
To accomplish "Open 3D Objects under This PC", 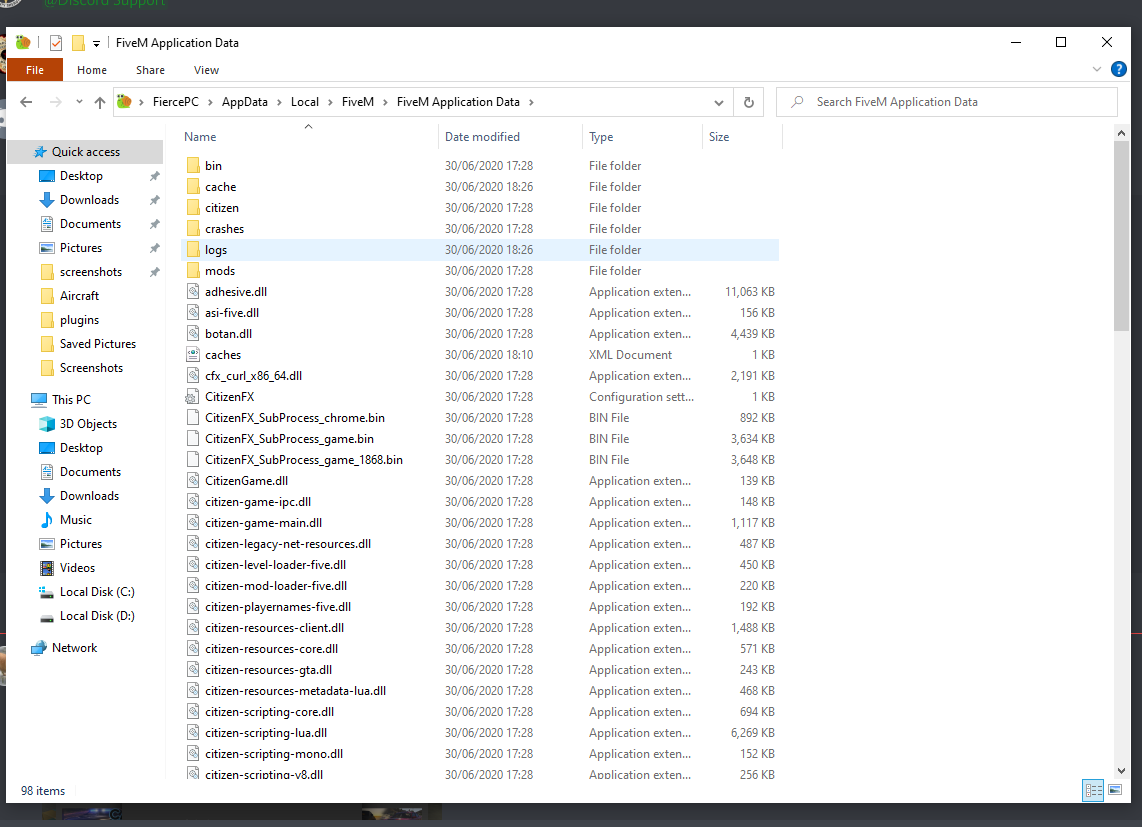I will pyautogui.click(x=87, y=423).
